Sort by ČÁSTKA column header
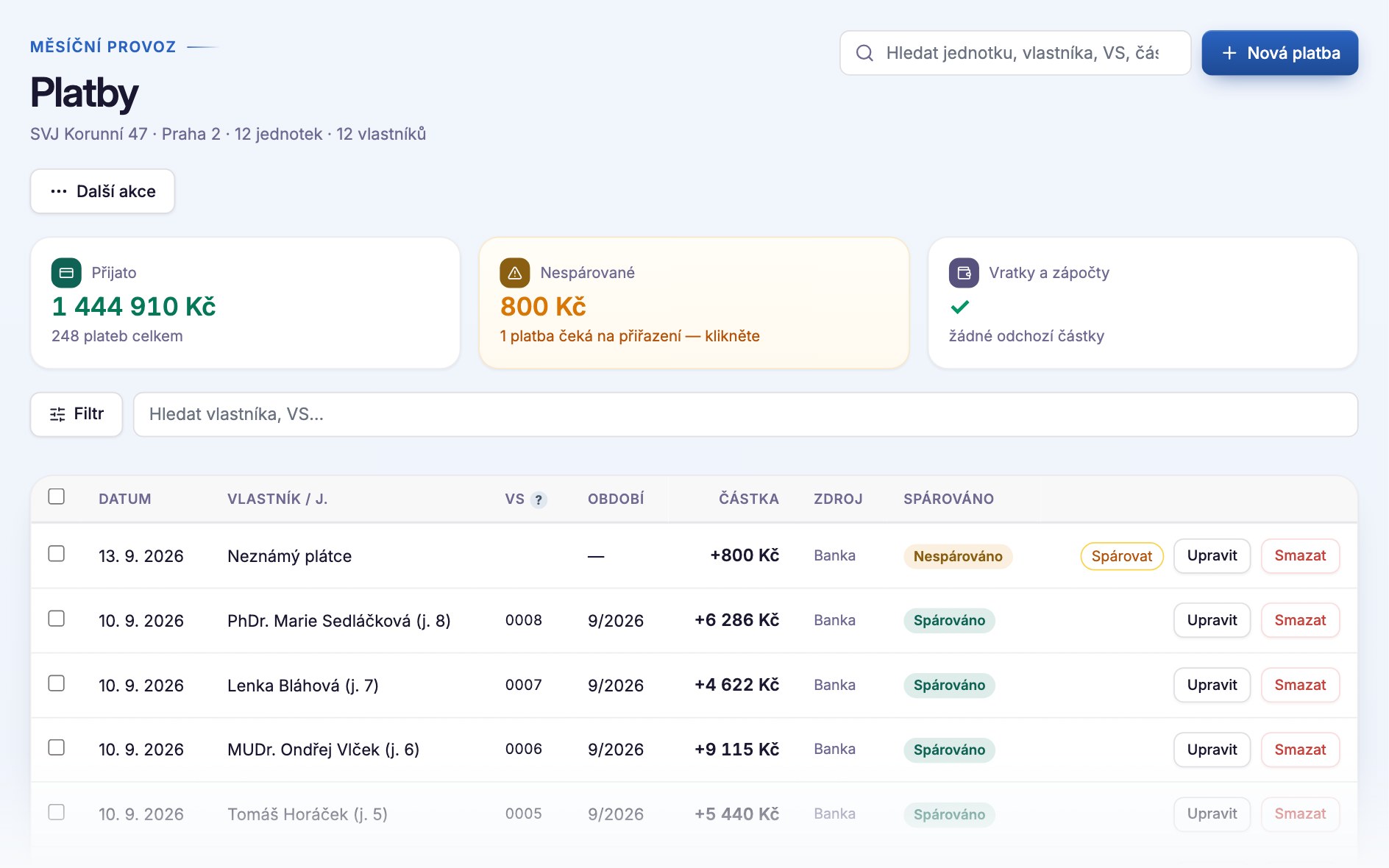This screenshot has width=1389, height=868. (749, 499)
